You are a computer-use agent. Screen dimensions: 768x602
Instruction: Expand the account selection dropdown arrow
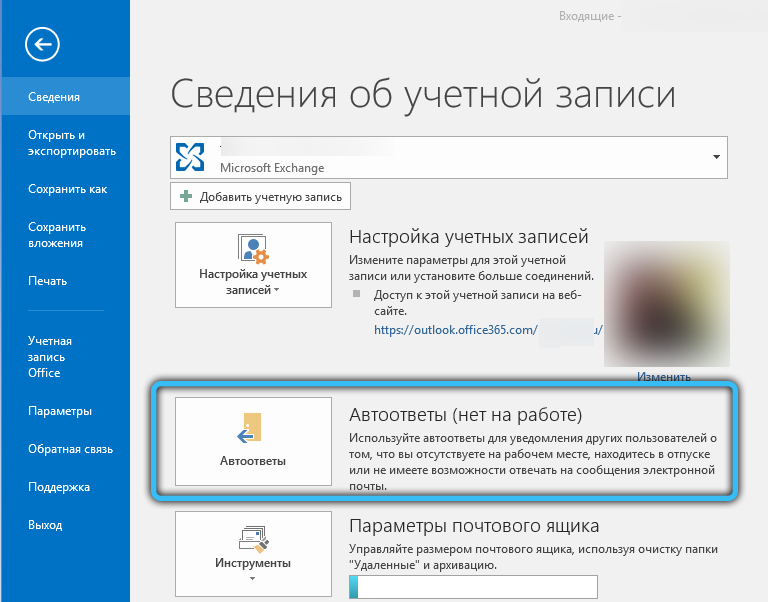[x=716, y=158]
